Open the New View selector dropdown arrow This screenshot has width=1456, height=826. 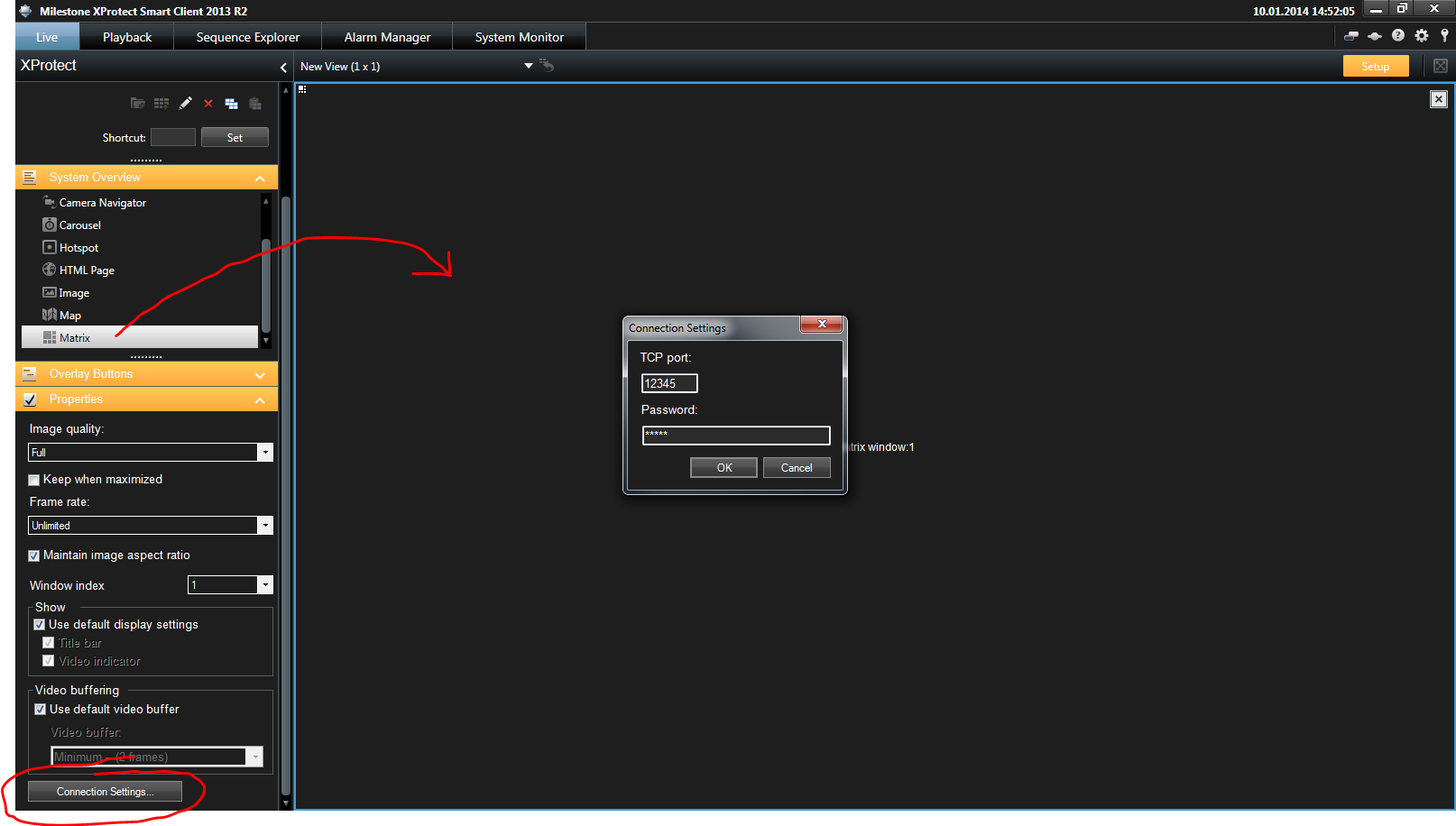coord(529,66)
